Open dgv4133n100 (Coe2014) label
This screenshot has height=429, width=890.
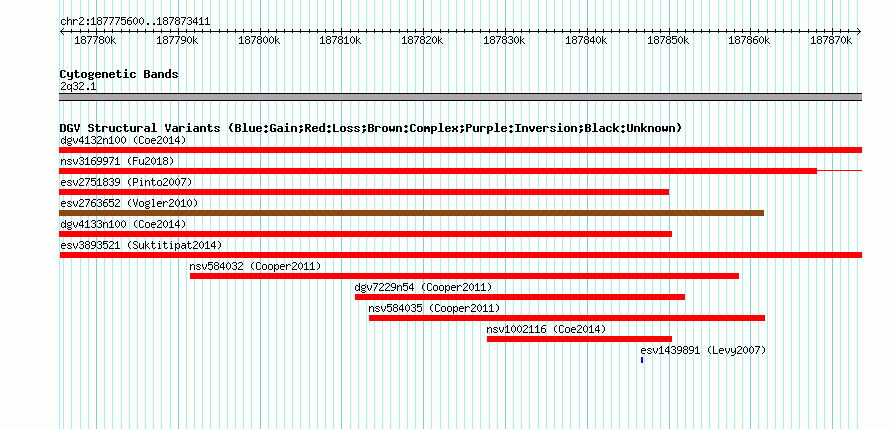pos(123,224)
